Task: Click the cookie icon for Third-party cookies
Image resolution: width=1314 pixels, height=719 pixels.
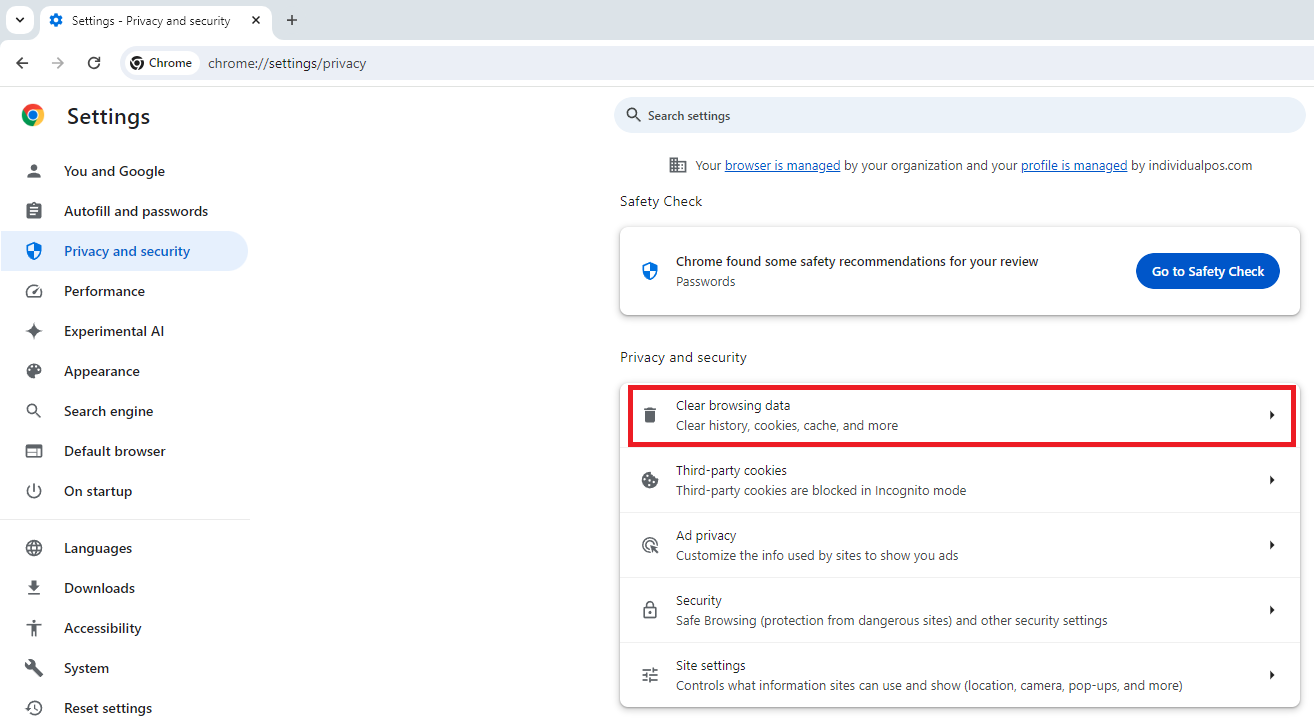Action: click(x=650, y=480)
